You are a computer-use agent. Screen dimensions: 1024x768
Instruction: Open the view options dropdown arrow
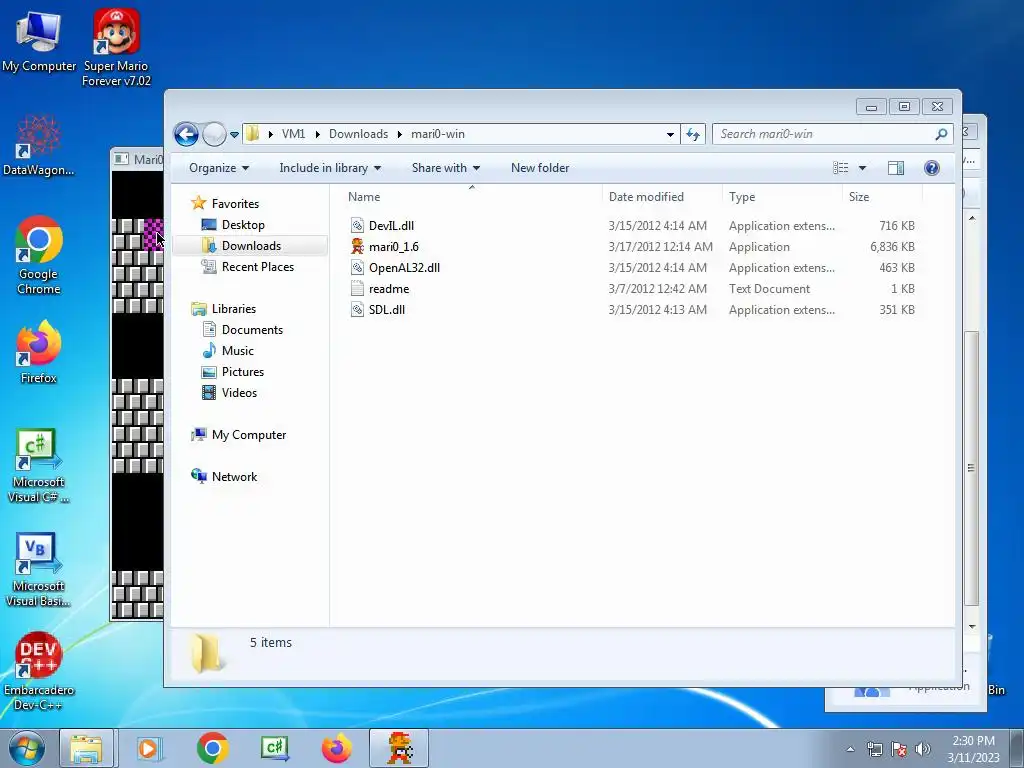click(x=862, y=168)
